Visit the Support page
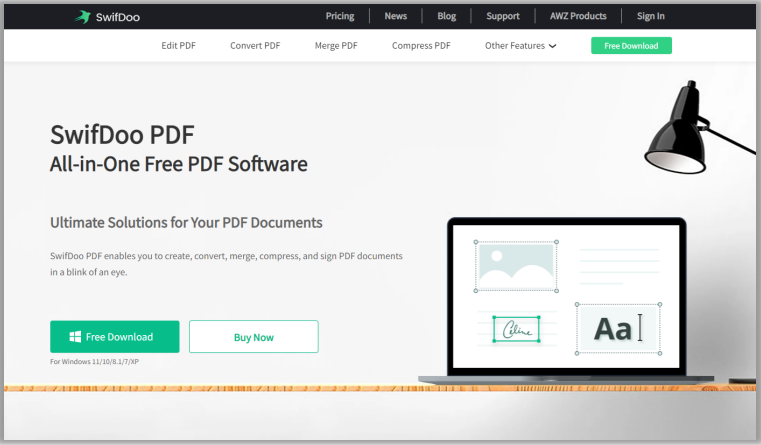Viewport: 761px width, 445px height. (503, 16)
